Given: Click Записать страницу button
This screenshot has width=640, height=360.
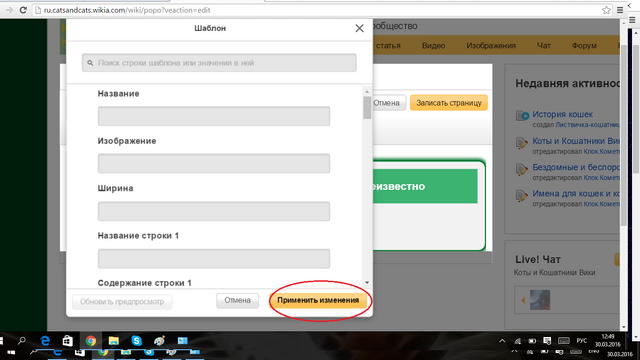Looking at the screenshot, I should click(449, 103).
